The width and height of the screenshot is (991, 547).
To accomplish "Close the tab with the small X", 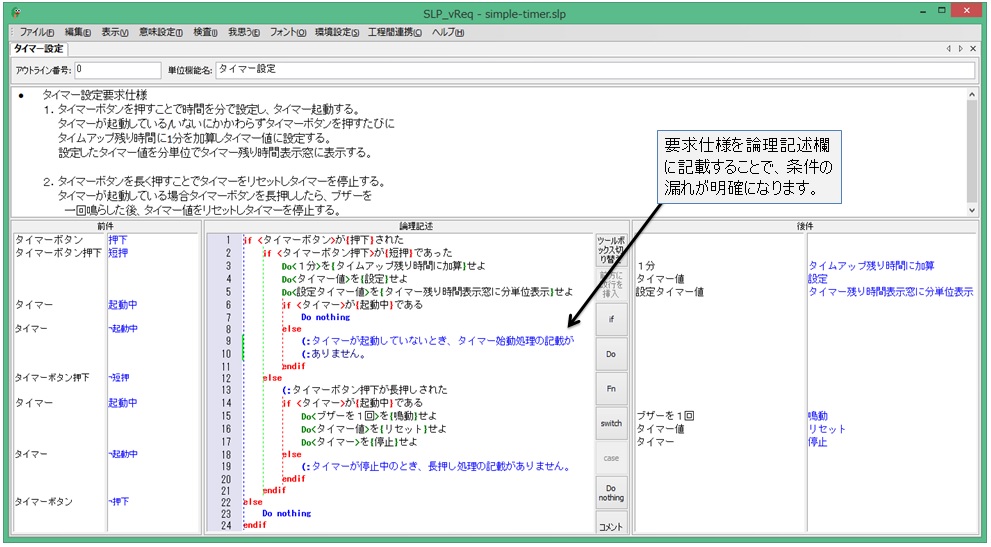I will point(973,49).
